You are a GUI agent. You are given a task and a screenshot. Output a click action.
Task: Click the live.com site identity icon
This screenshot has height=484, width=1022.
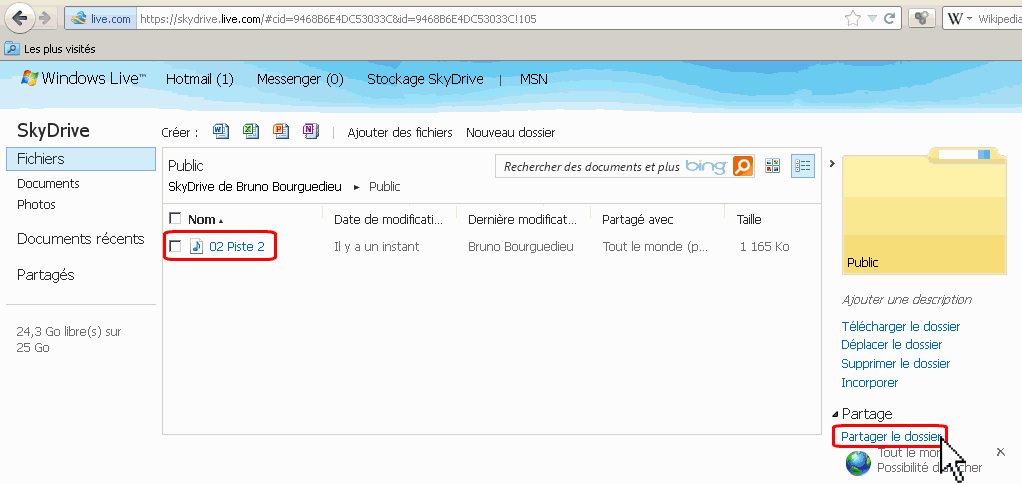tap(101, 19)
